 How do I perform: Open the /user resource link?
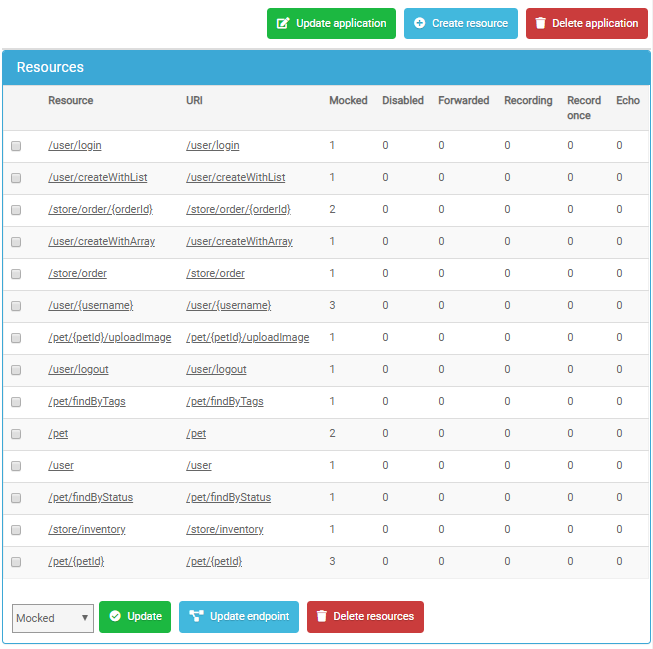tap(61, 465)
